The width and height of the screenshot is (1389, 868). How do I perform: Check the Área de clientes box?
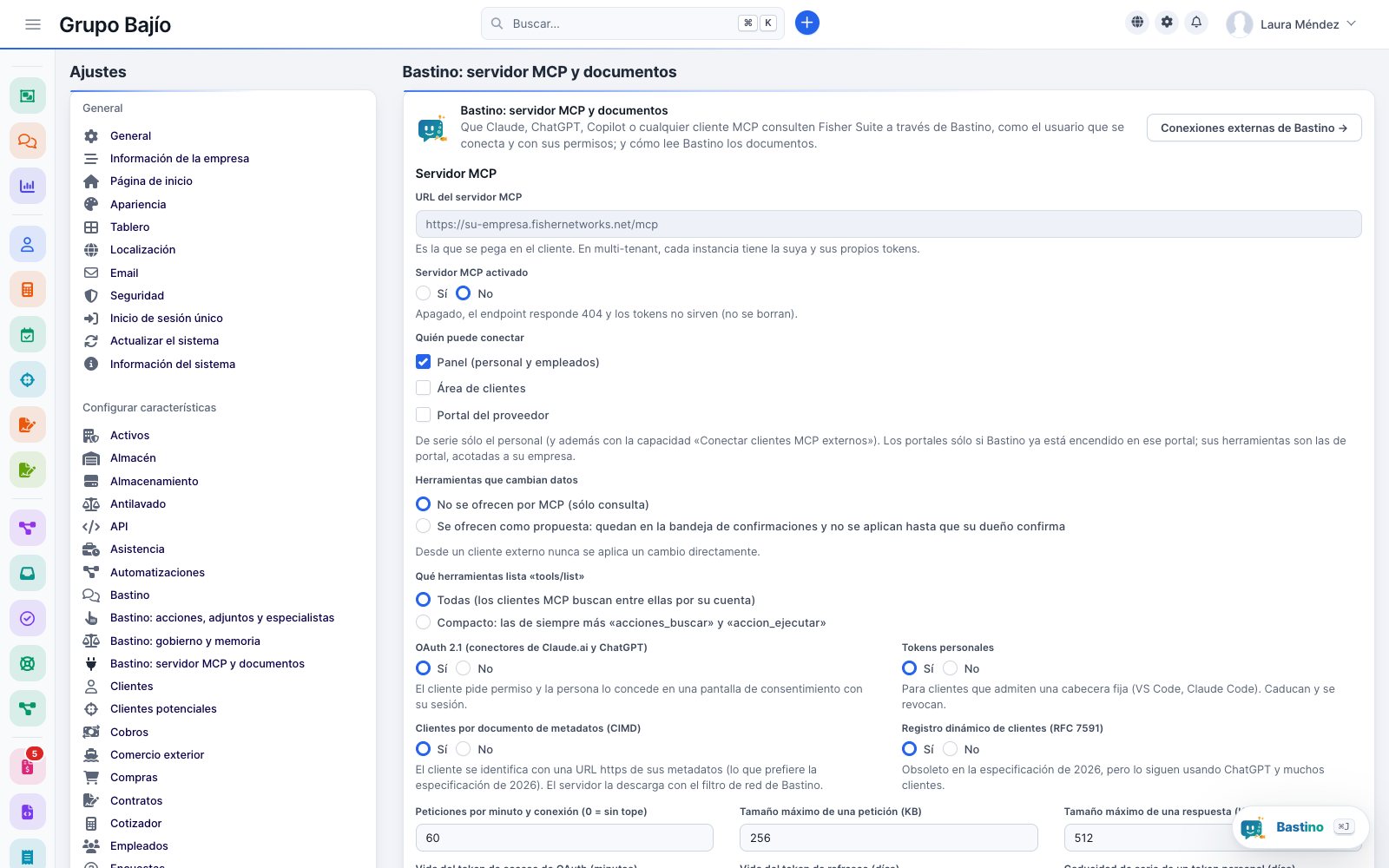(x=423, y=388)
